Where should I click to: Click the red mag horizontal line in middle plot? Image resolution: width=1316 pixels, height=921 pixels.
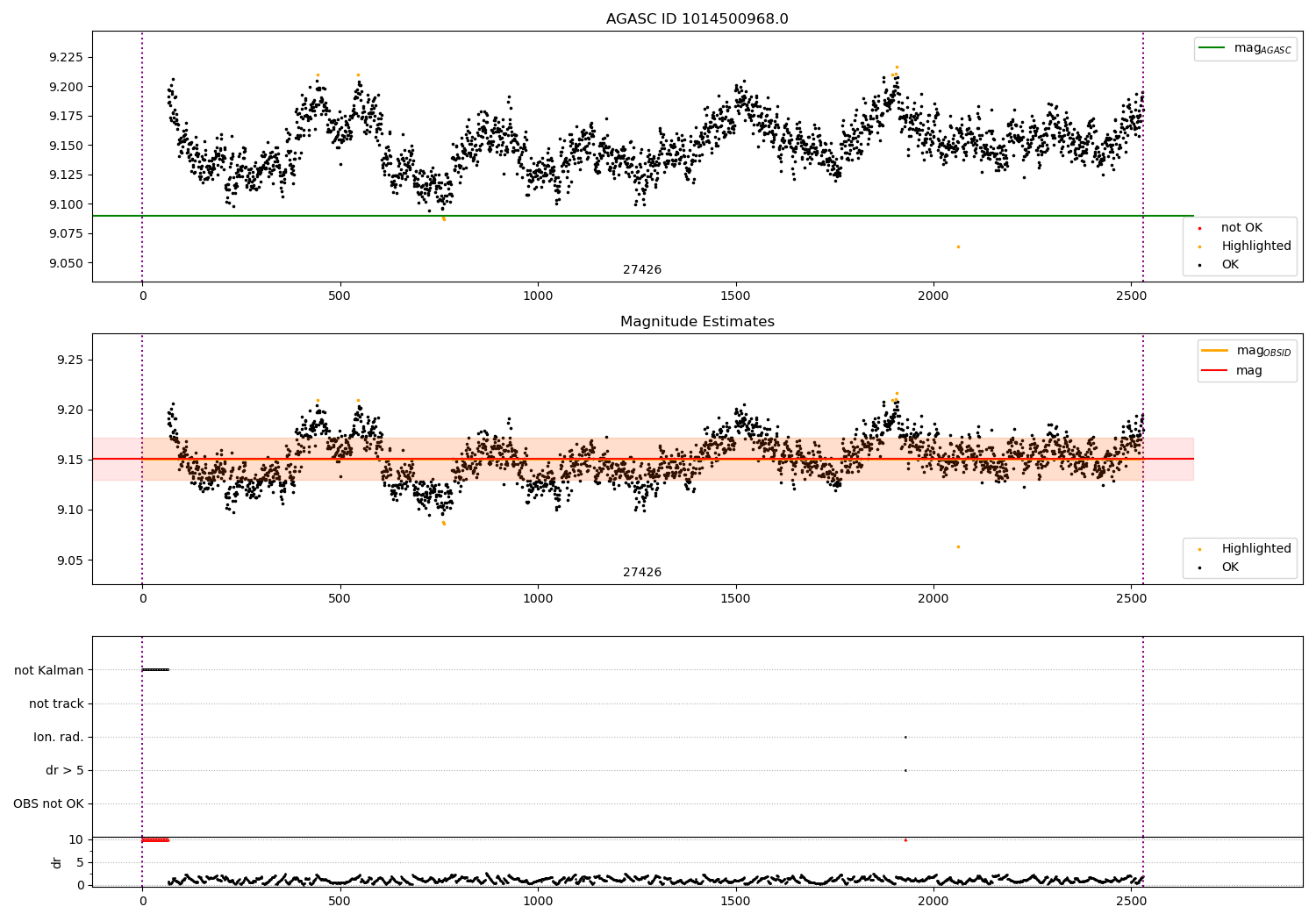[x=643, y=459]
